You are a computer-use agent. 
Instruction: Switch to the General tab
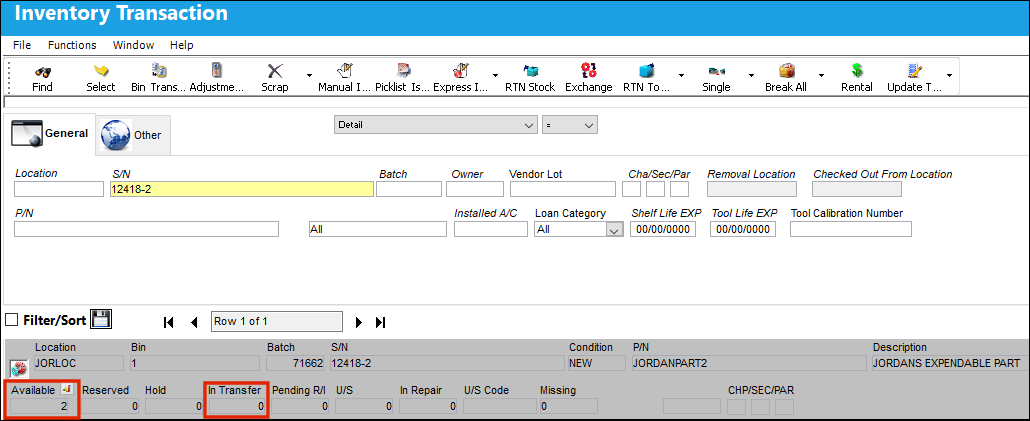coord(49,134)
